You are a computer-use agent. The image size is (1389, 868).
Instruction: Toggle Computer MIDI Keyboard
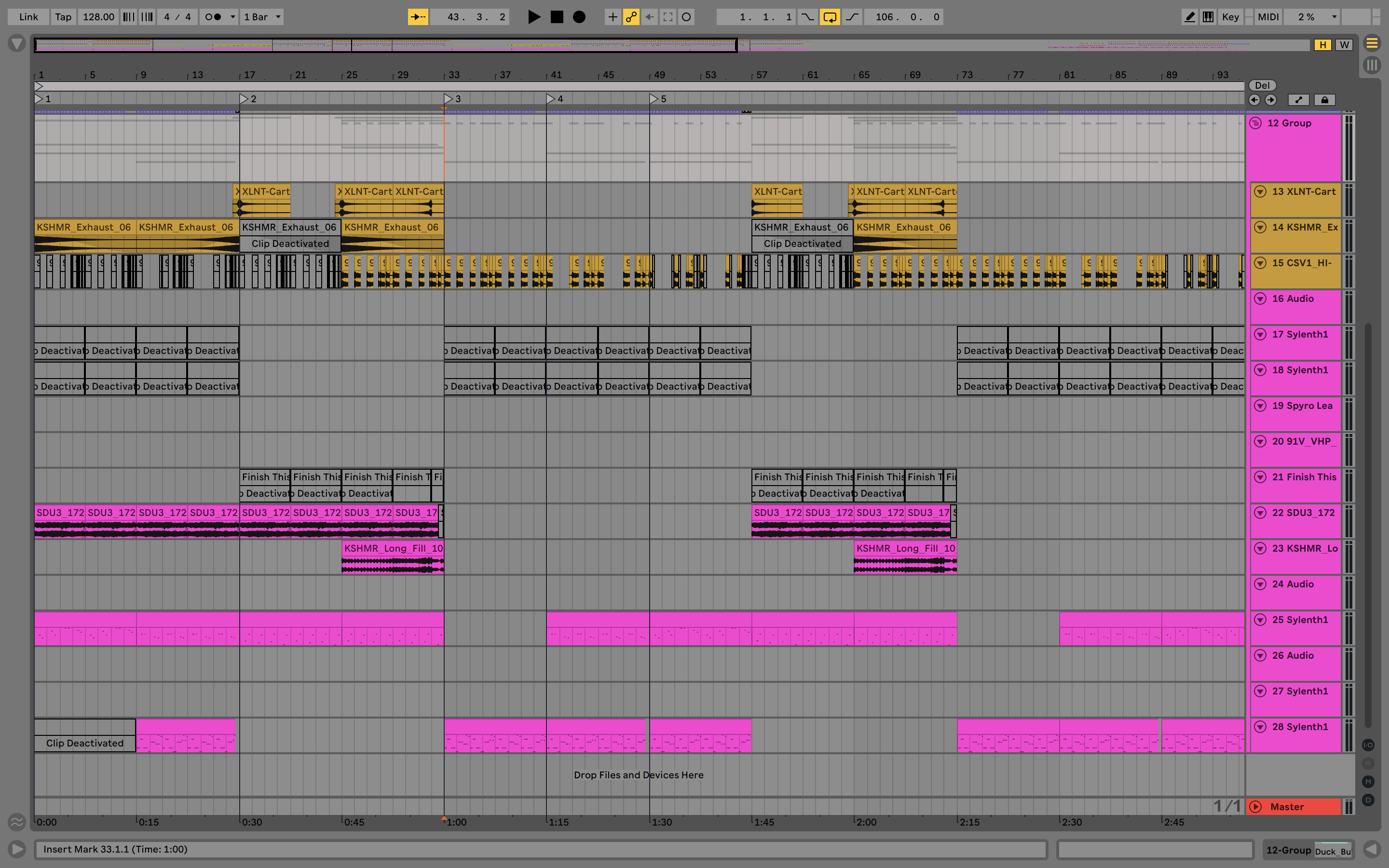(x=1208, y=17)
